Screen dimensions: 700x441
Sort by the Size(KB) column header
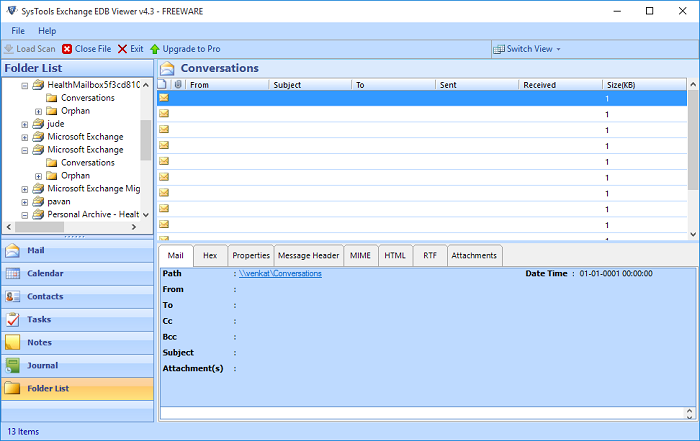[x=644, y=85]
